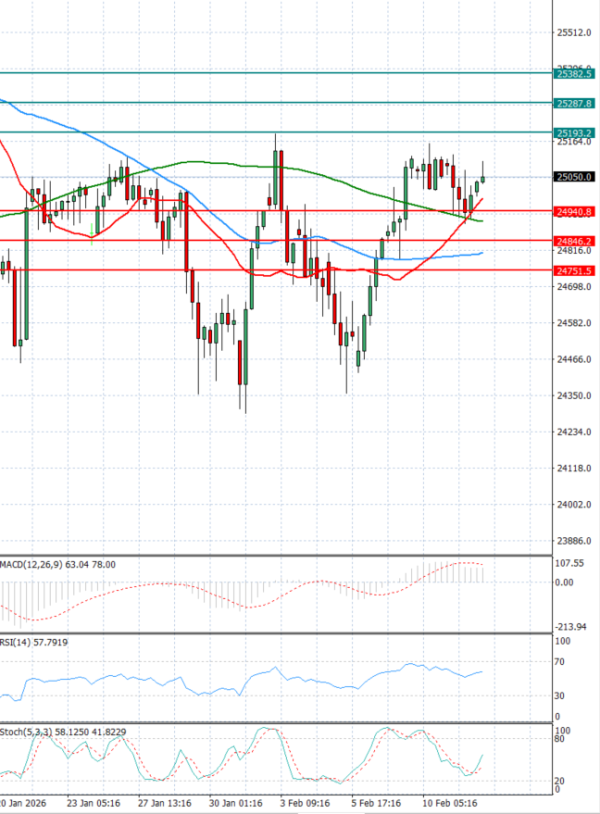The height and width of the screenshot is (814, 600).
Task: Click the 24751.5 red support label
Action: click(x=574, y=271)
